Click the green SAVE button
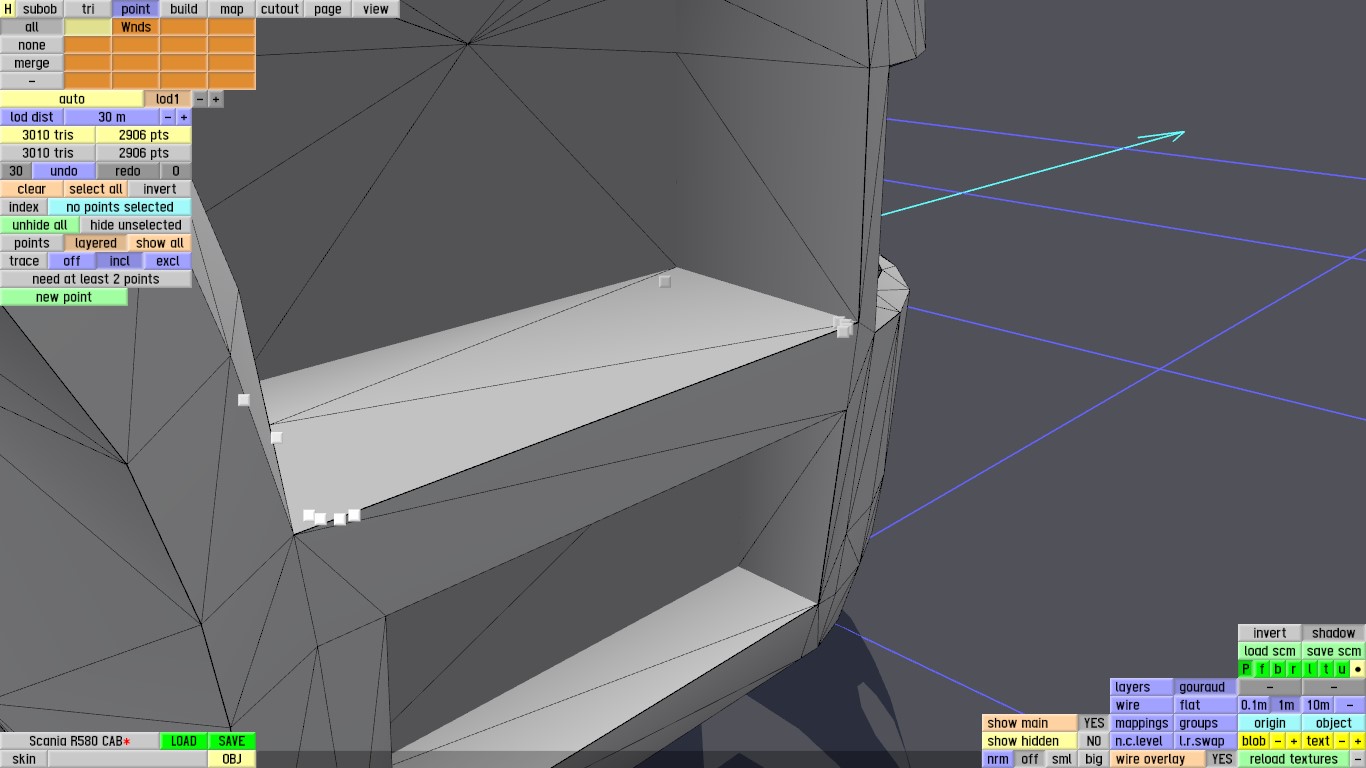The image size is (1366, 768). click(x=232, y=741)
